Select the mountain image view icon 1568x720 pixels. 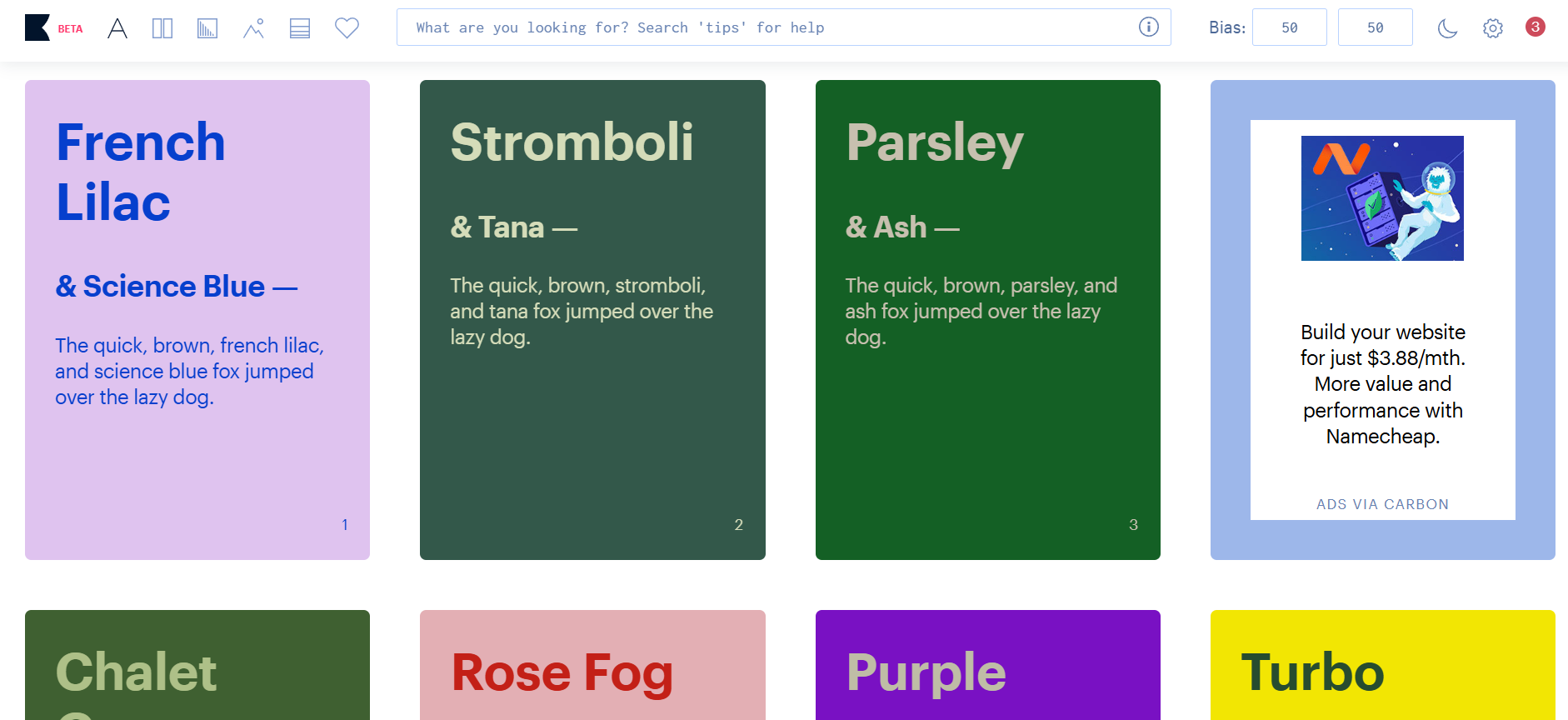coord(253,28)
